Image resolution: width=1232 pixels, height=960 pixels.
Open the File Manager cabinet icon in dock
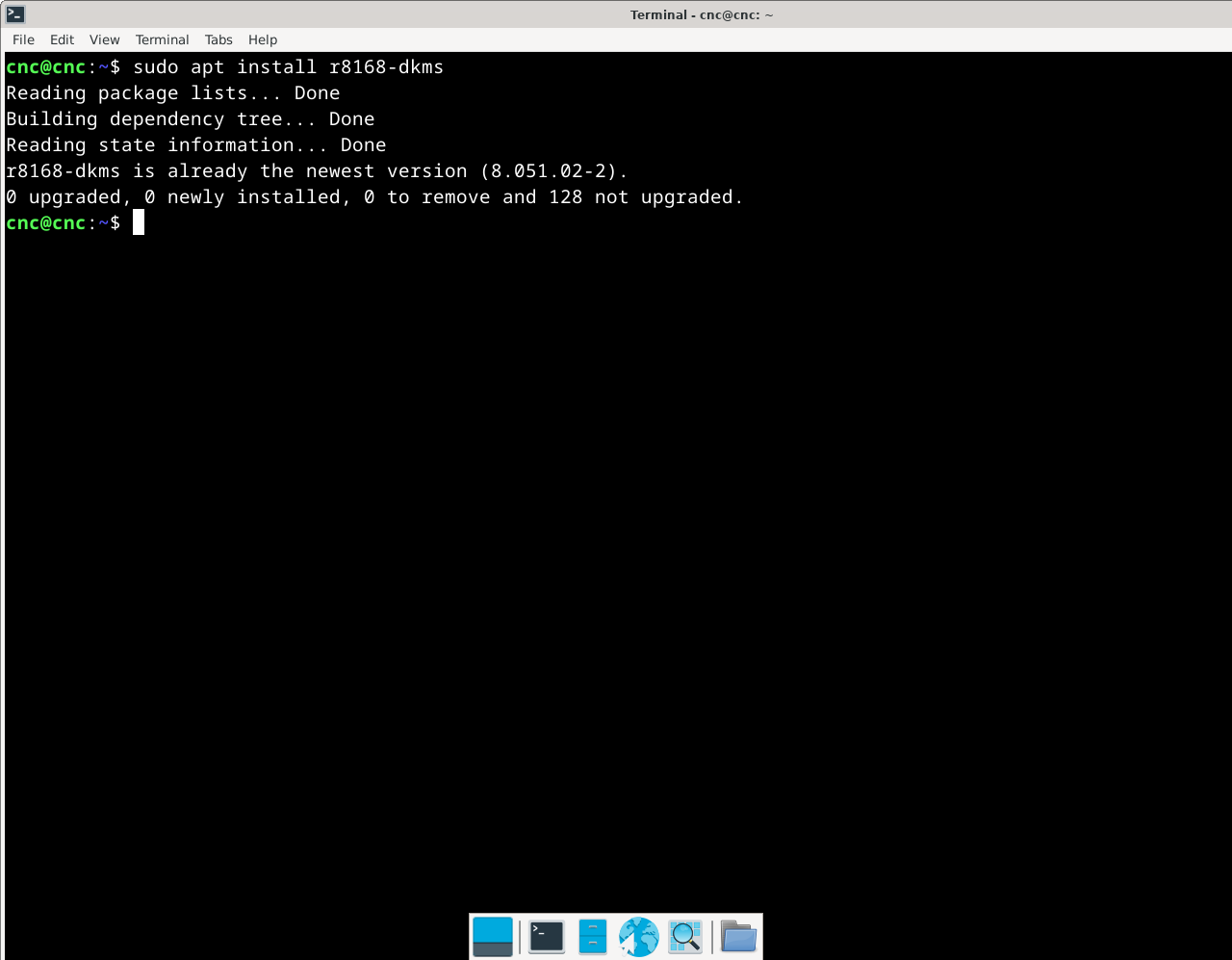pos(593,936)
